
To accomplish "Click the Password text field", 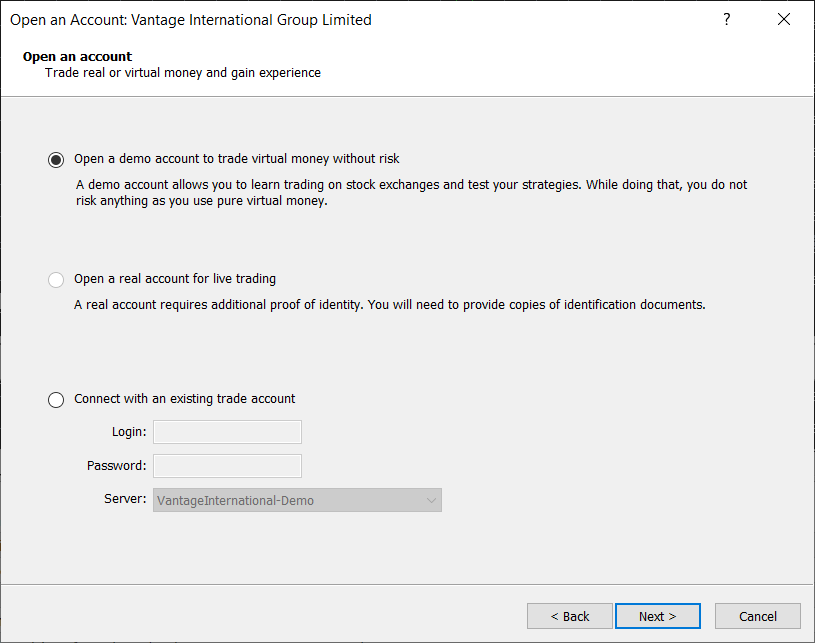I will pos(227,466).
